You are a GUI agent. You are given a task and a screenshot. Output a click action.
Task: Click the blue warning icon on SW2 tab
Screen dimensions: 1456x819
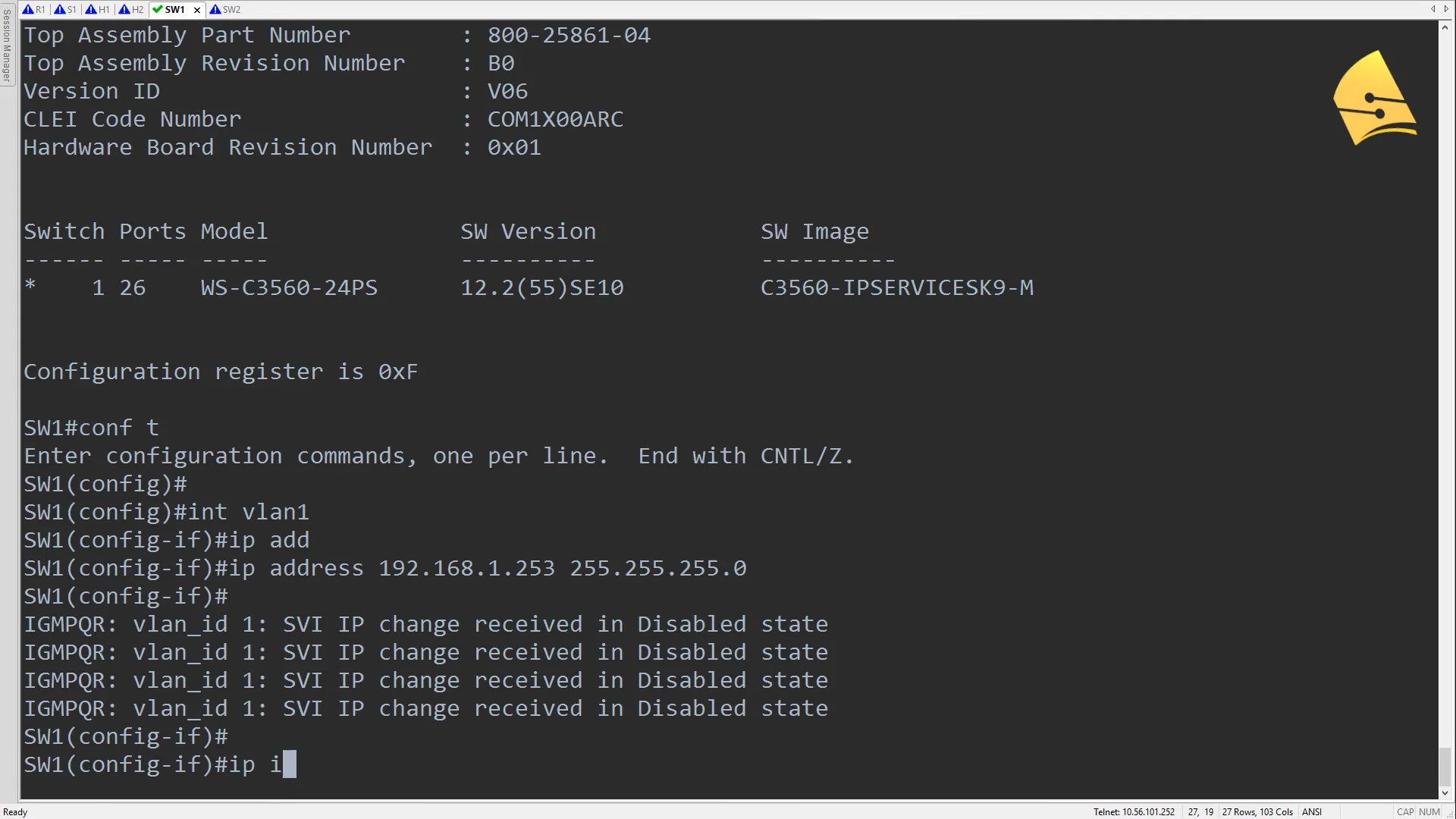pos(215,10)
